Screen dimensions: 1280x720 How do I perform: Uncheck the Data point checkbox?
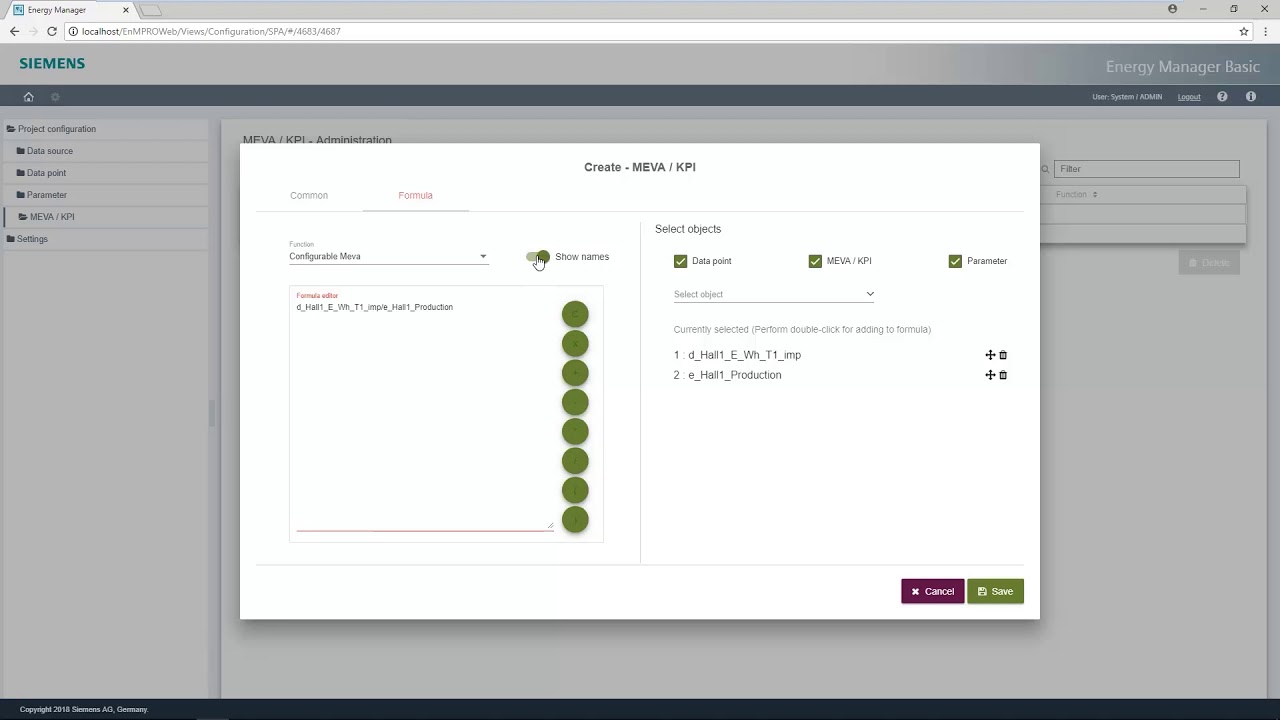681,261
